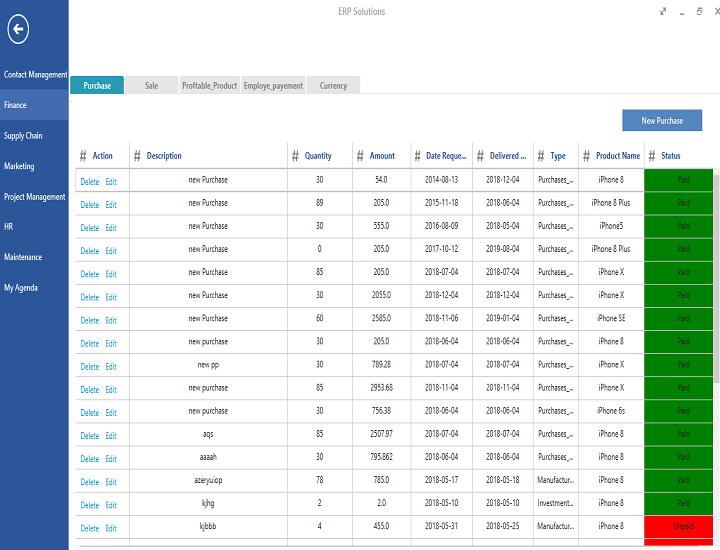Click the hash icon beside Type header

pyautogui.click(x=541, y=156)
